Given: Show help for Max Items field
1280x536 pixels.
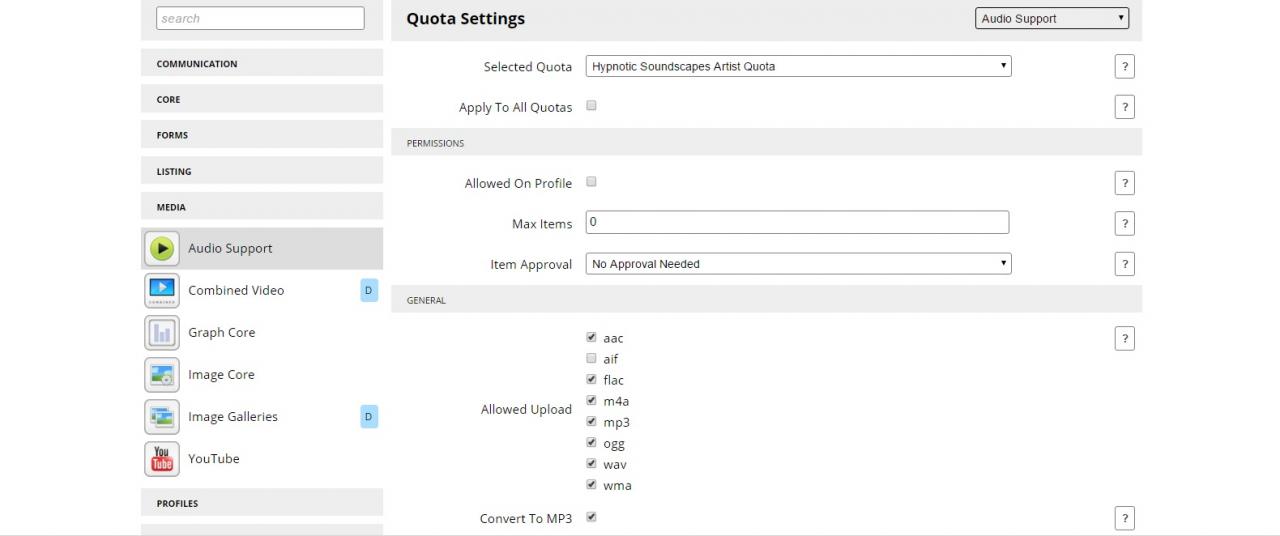Looking at the screenshot, I should pyautogui.click(x=1124, y=224).
